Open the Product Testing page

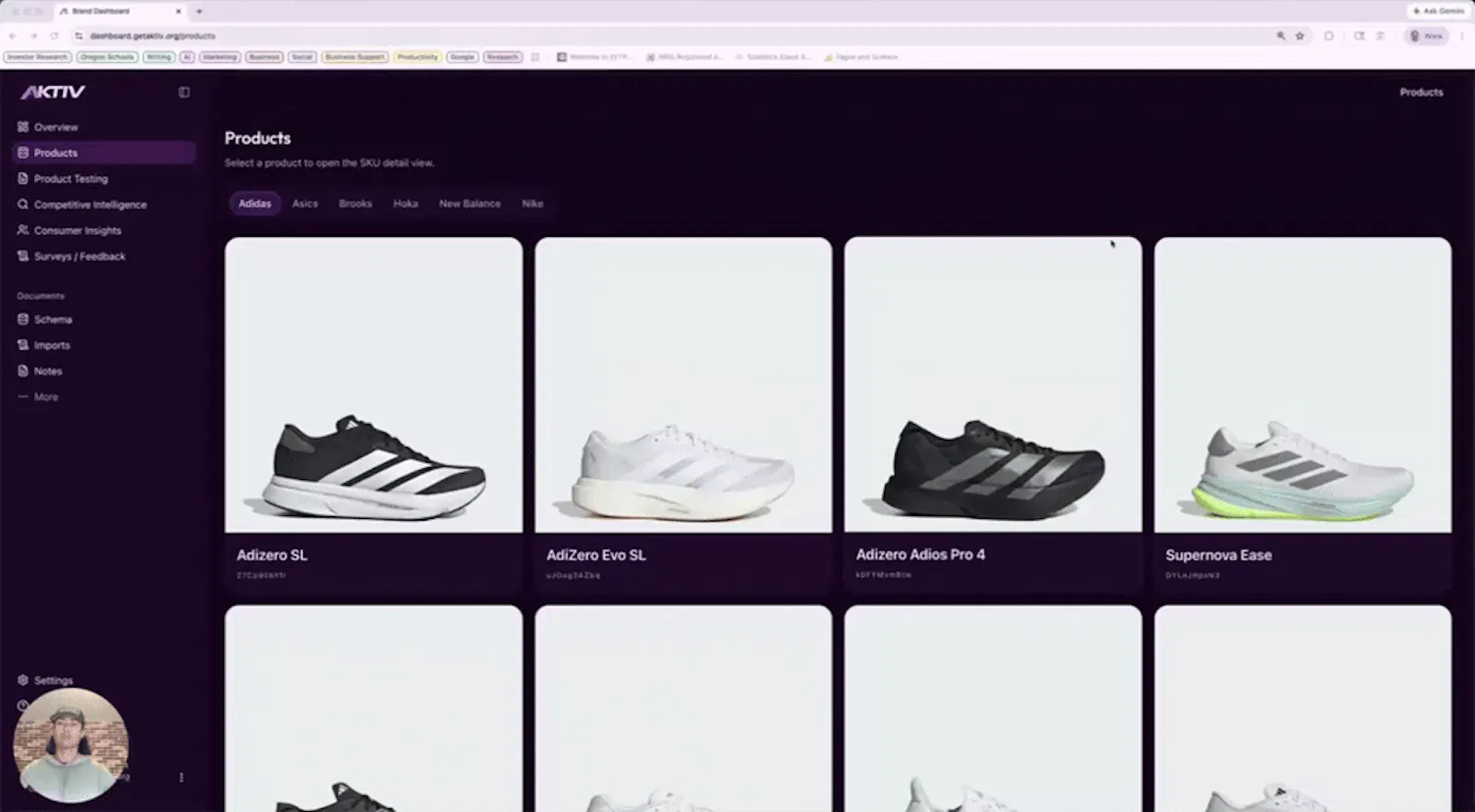[x=71, y=179]
